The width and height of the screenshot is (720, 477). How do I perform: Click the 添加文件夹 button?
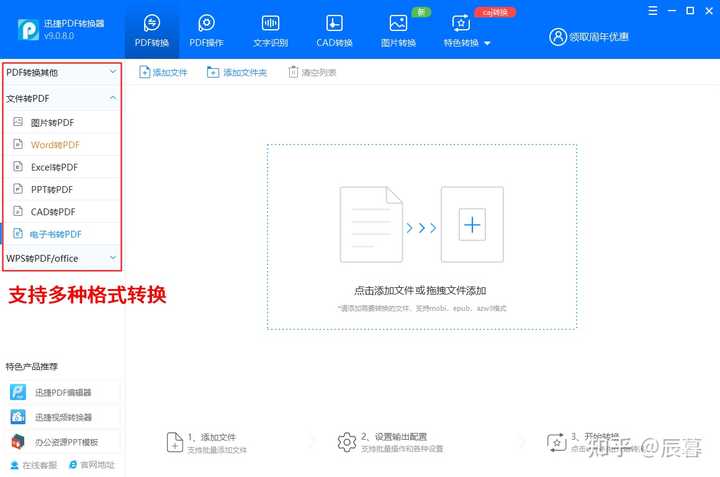[236, 72]
